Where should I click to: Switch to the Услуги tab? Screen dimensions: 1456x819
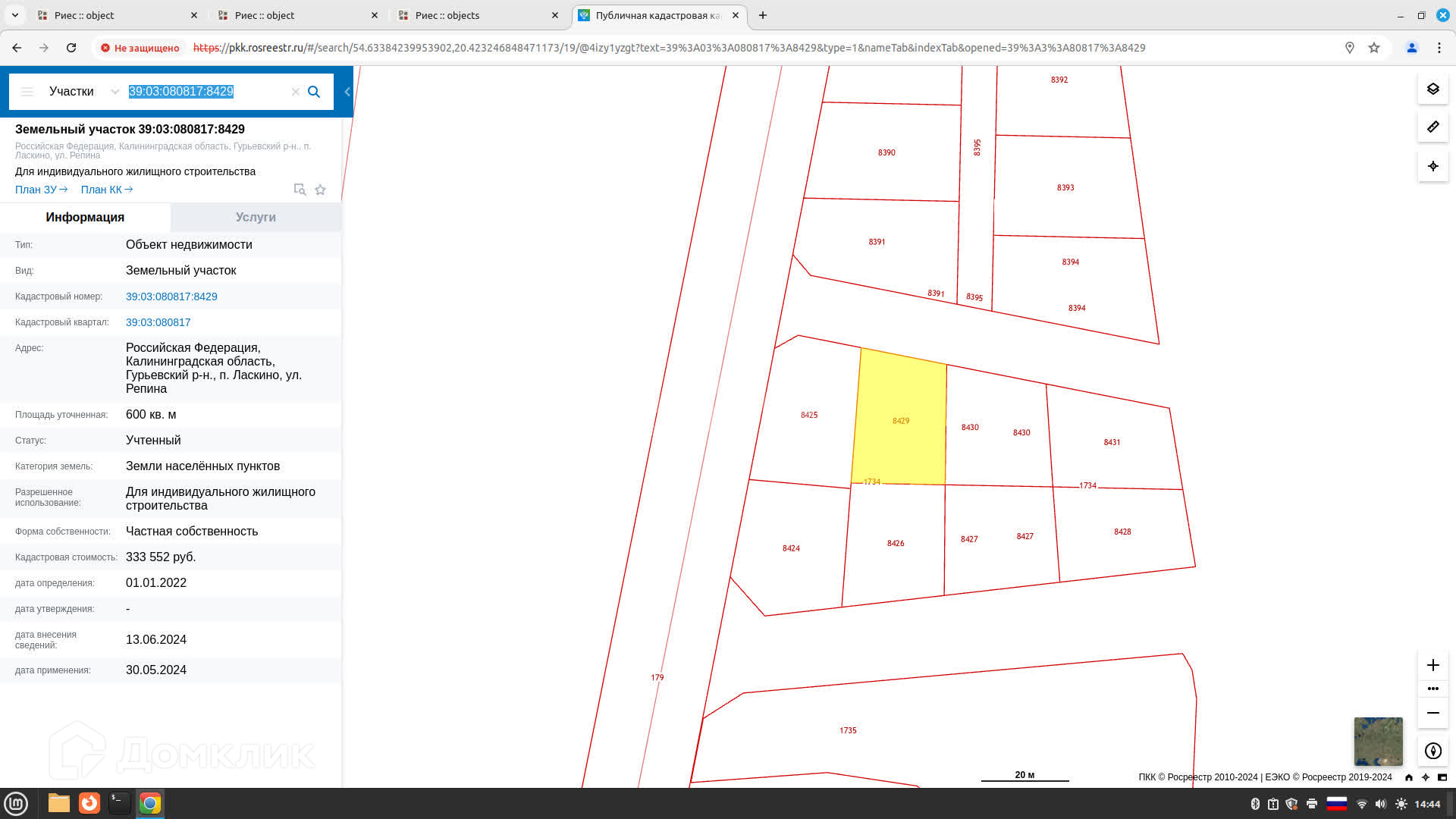256,217
